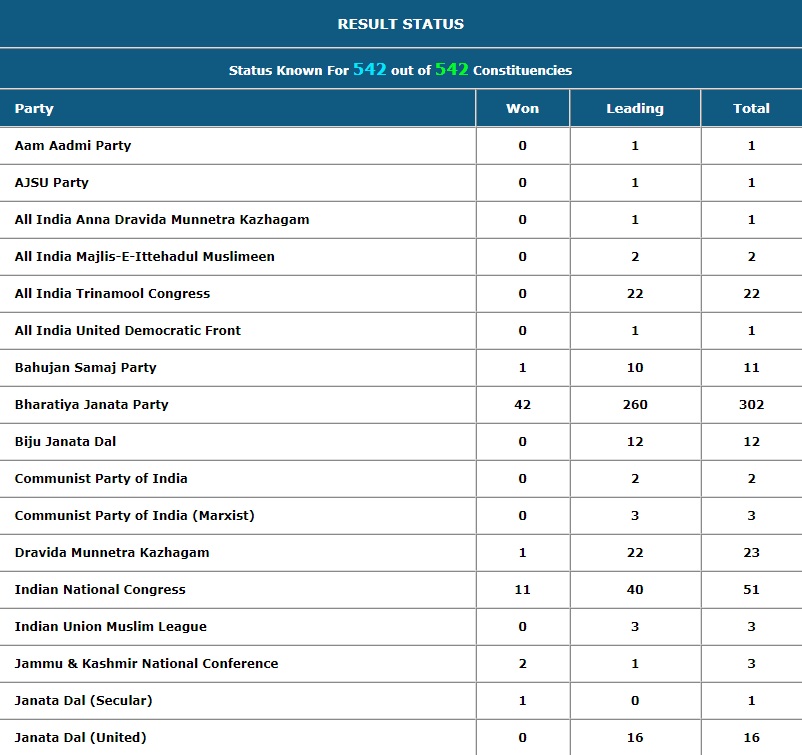Select Jammu & Kashmir National Conference

click(x=146, y=663)
